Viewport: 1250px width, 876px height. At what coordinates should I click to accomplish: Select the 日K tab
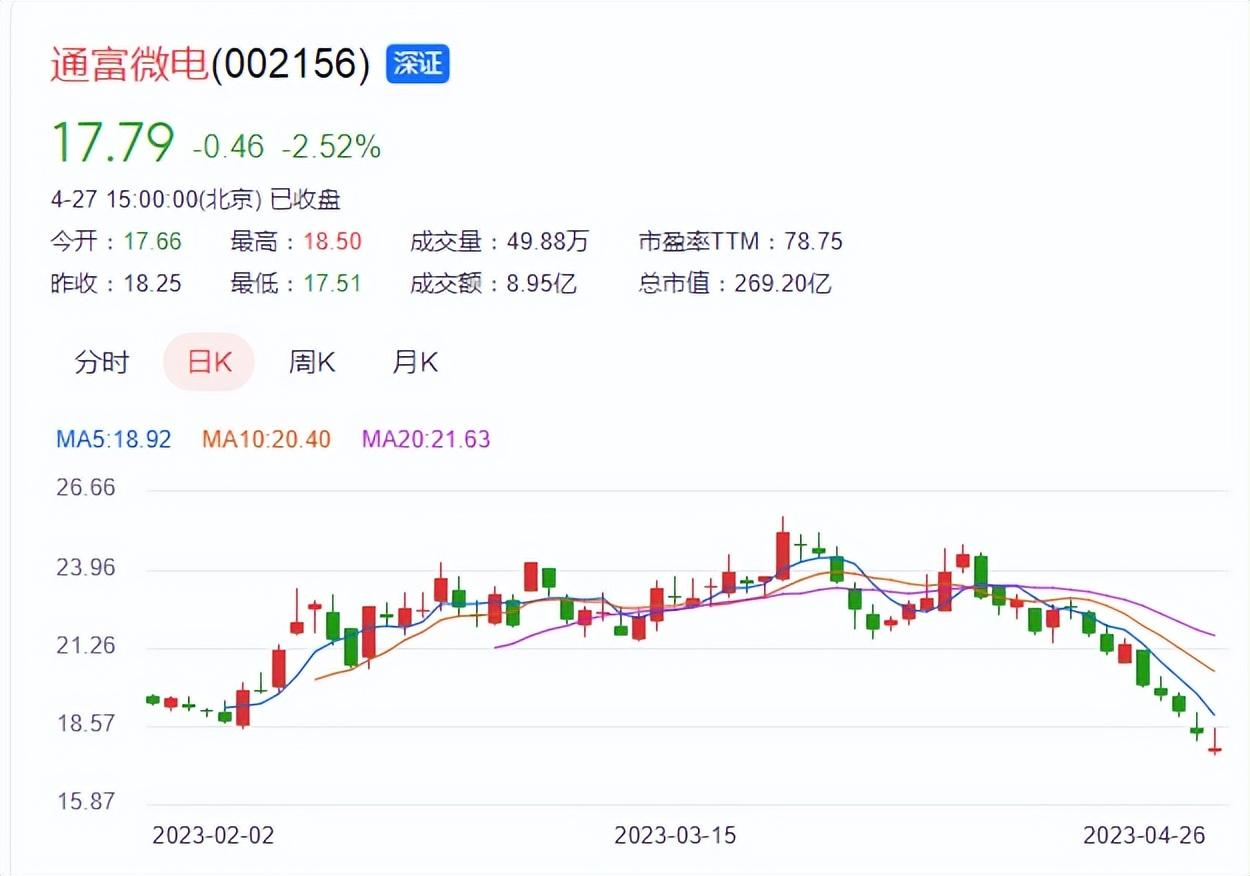tap(209, 362)
